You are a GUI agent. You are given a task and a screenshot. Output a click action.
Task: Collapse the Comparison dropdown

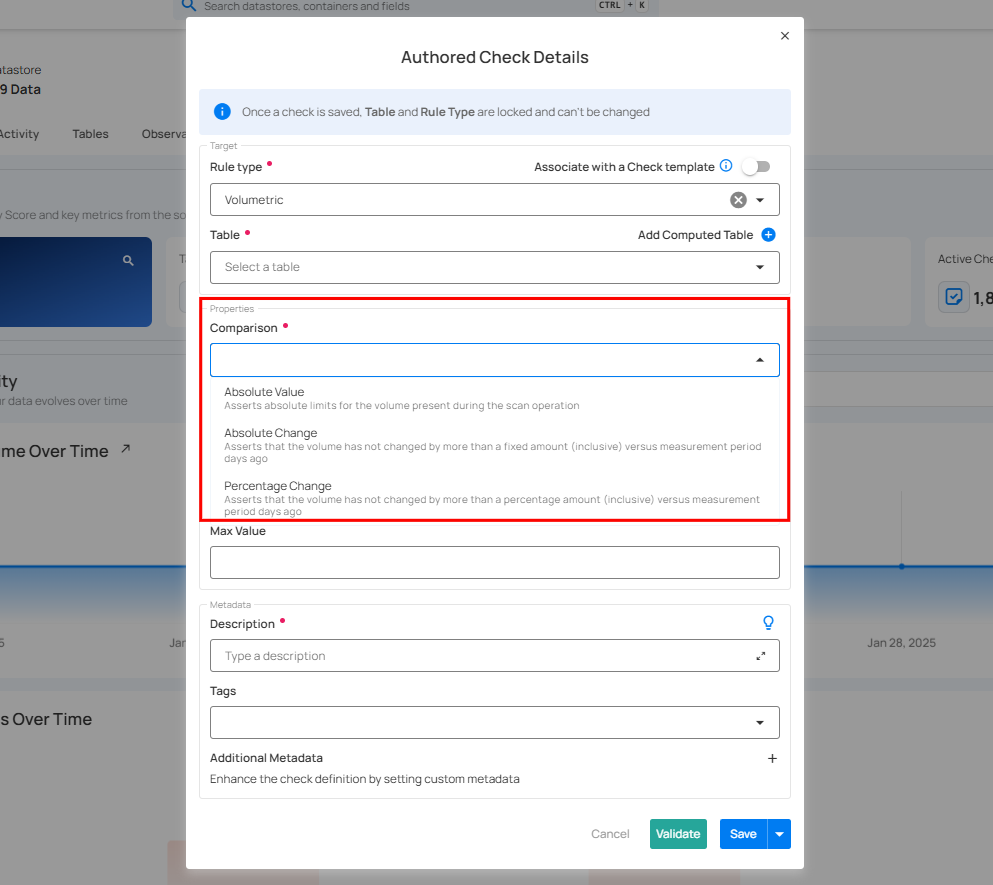tap(760, 360)
